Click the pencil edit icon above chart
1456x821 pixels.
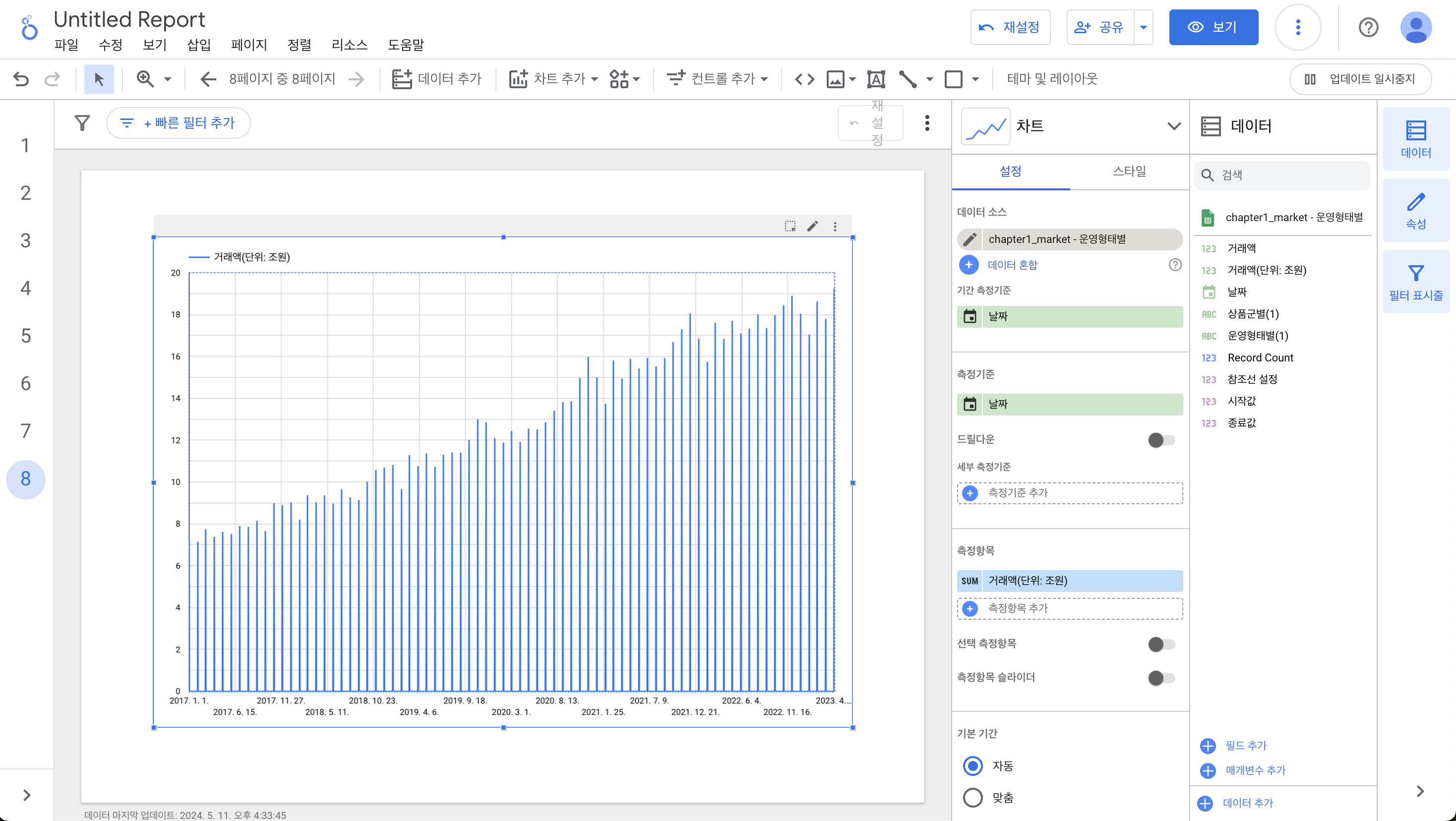click(x=812, y=227)
